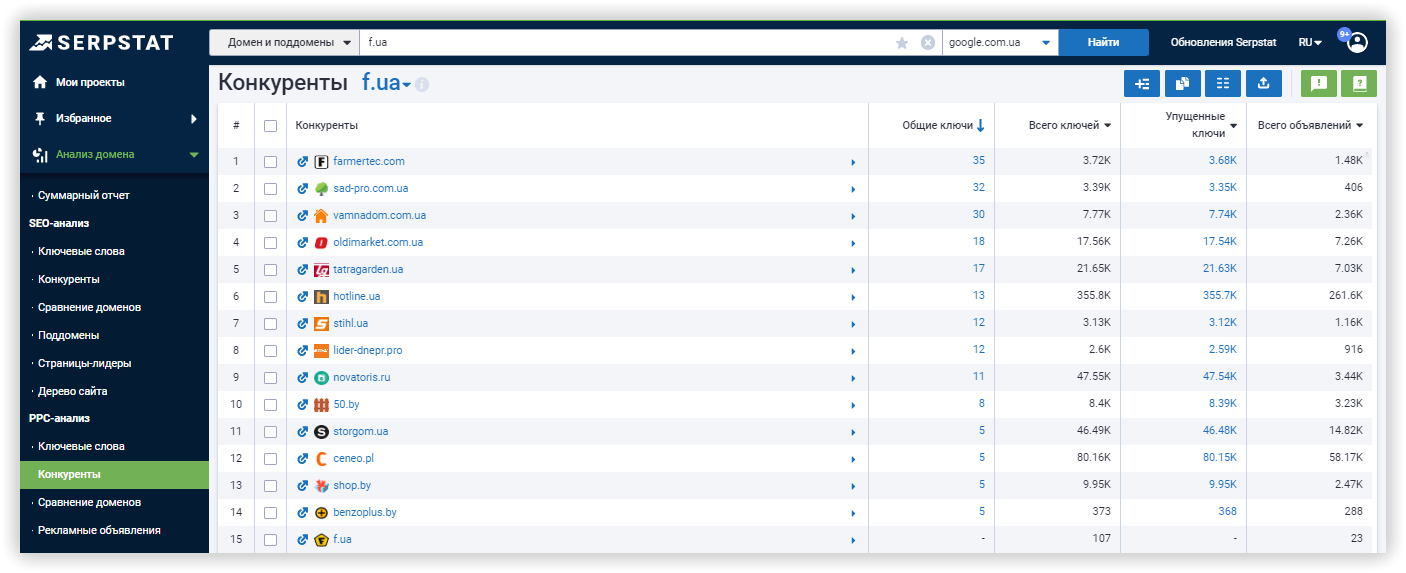
Task: Open user account avatar icon
Action: coord(1357,43)
